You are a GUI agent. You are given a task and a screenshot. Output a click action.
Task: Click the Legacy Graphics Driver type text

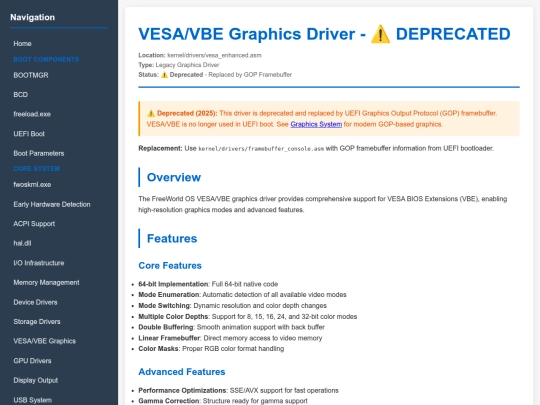coord(187,65)
